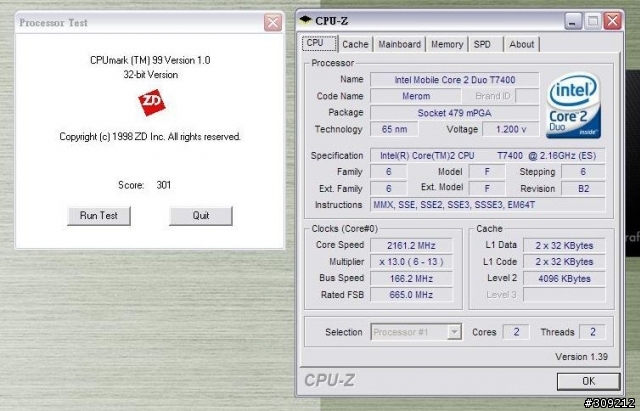Viewport: 640px width, 411px height.
Task: Click the Intel Core 2 Duo logo
Action: pyautogui.click(x=573, y=106)
